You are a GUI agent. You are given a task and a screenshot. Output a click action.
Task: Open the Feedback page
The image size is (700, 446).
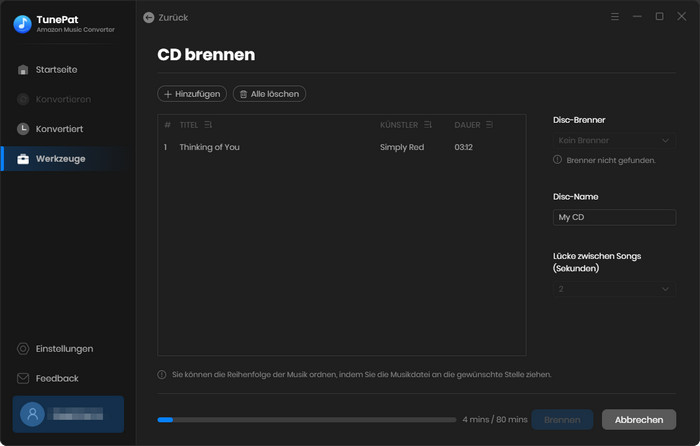[57, 379]
